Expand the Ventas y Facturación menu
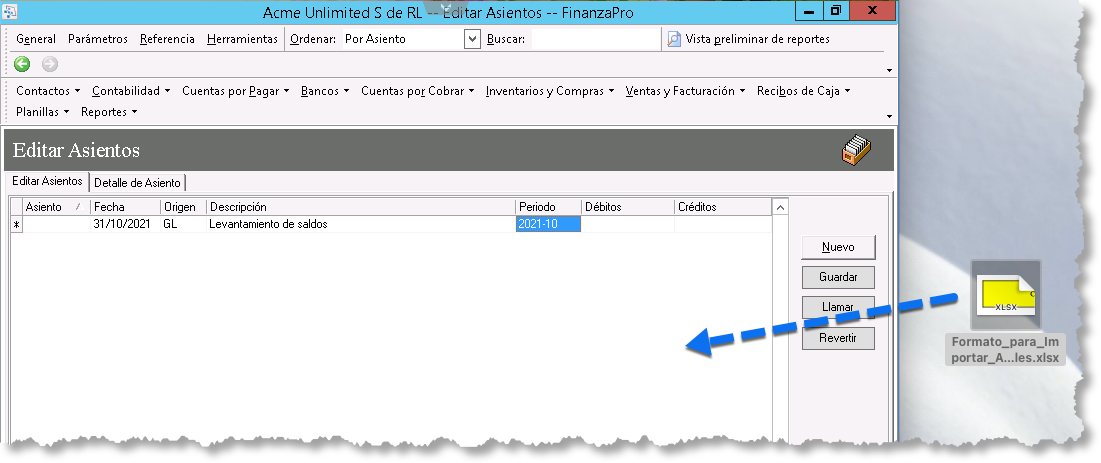The height and width of the screenshot is (463, 1101). [x=685, y=91]
